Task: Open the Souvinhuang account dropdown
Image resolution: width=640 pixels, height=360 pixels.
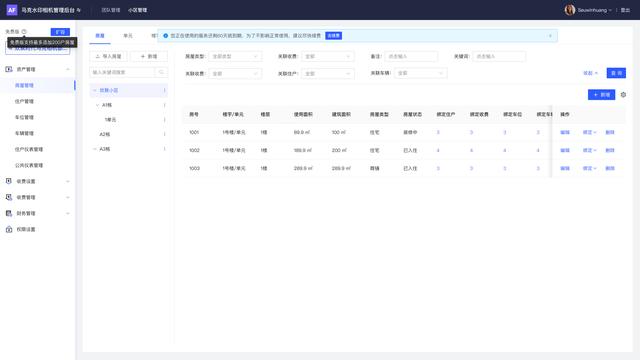Action: pos(594,10)
